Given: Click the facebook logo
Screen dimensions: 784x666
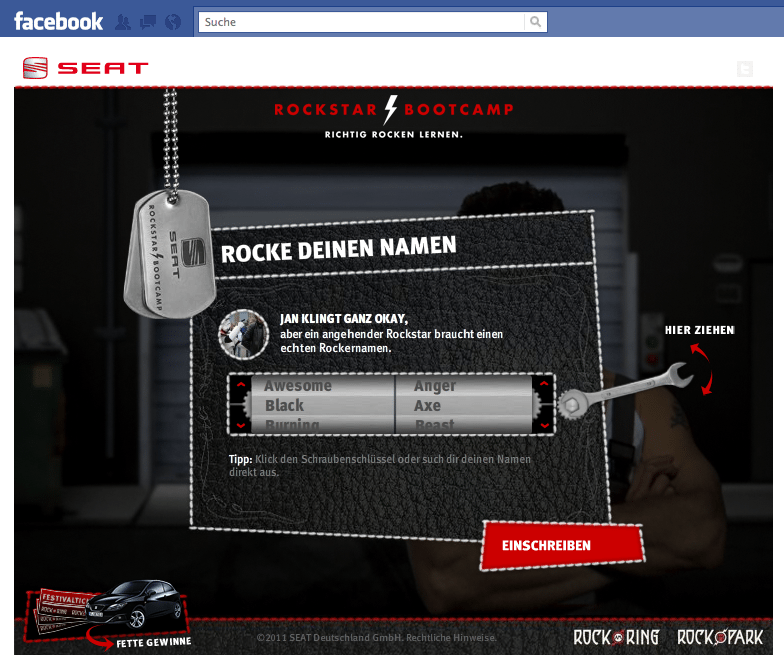Looking at the screenshot, I should [x=58, y=22].
